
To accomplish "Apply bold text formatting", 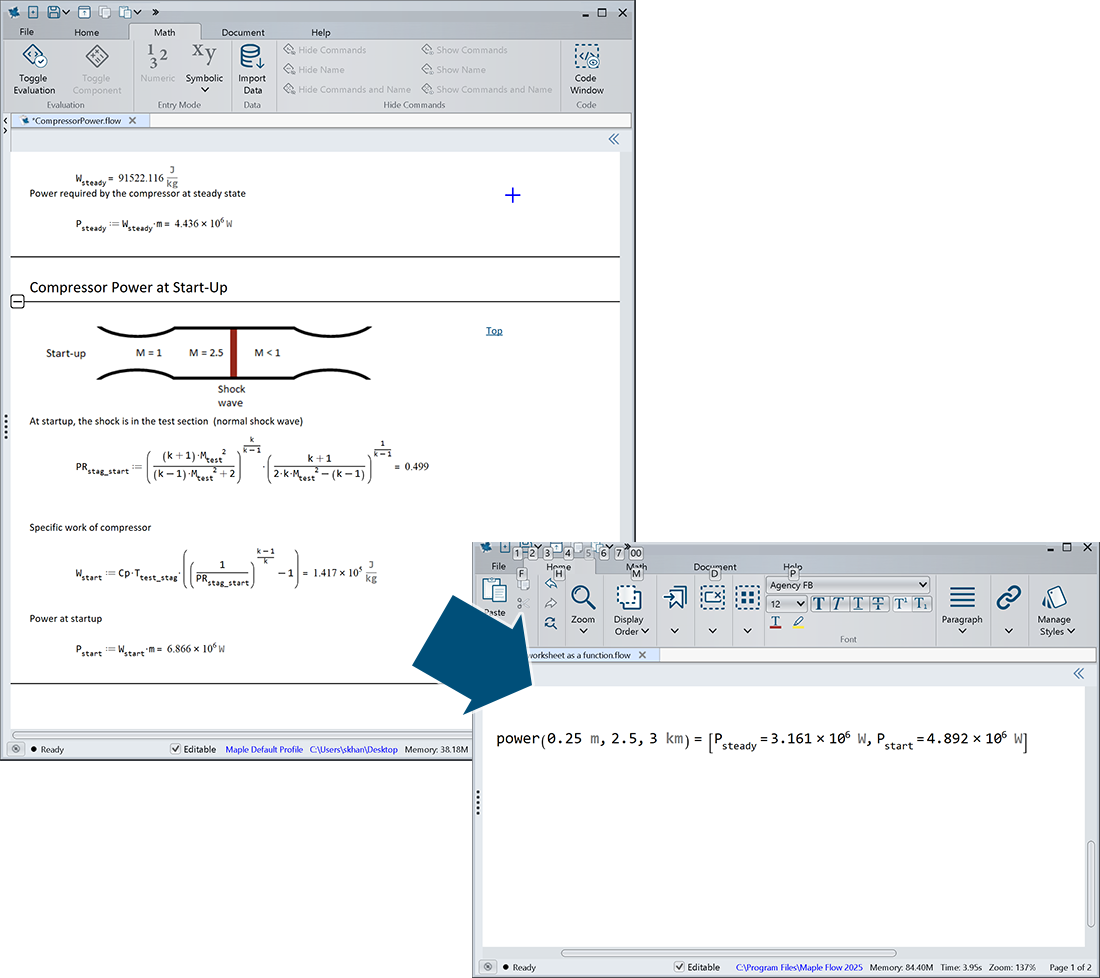I will pos(818,603).
